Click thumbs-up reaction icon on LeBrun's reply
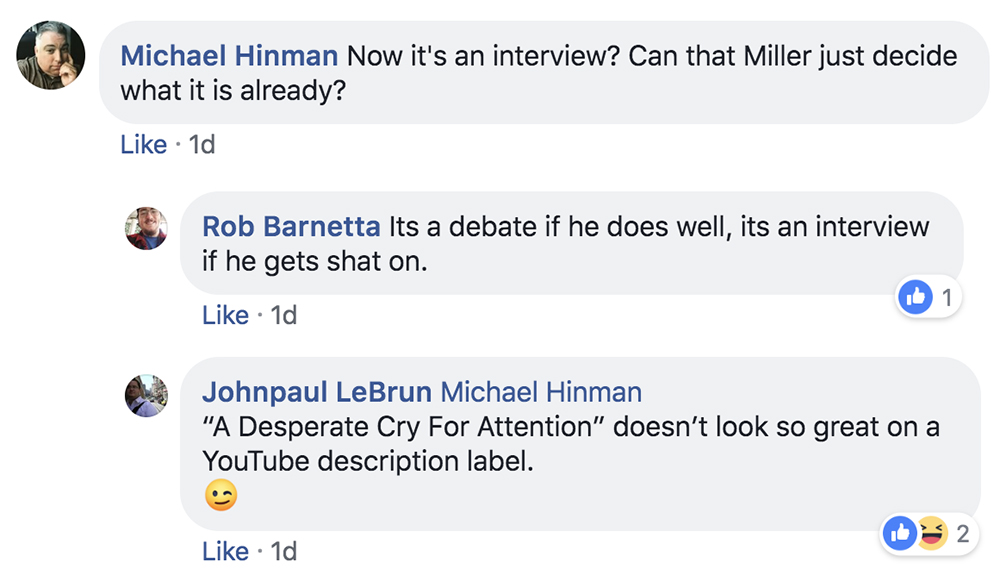This screenshot has width=1000, height=575. tap(900, 533)
